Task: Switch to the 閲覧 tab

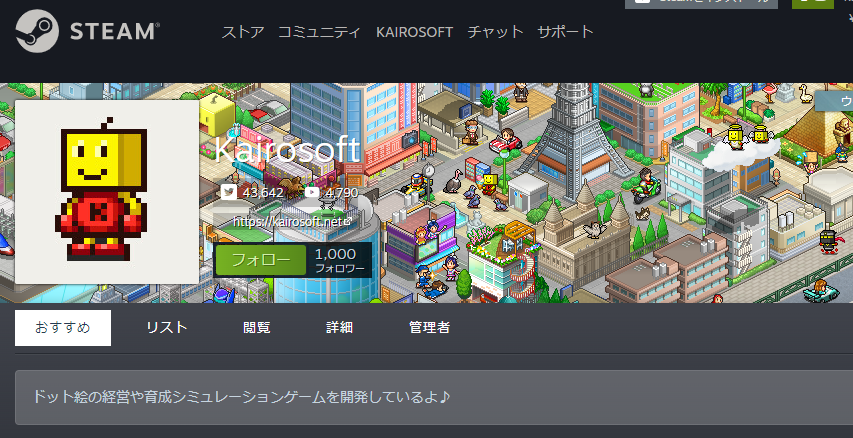Action: (x=256, y=328)
